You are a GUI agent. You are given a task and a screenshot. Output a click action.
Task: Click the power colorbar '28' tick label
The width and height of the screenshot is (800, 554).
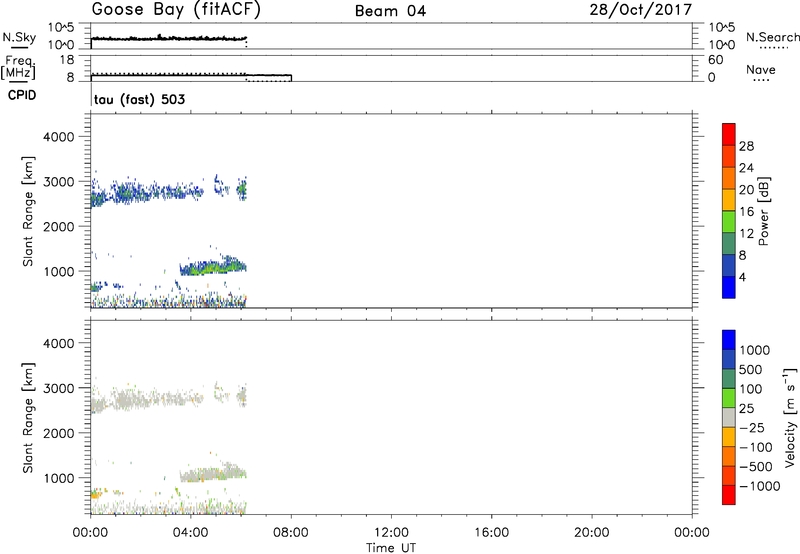tap(746, 146)
